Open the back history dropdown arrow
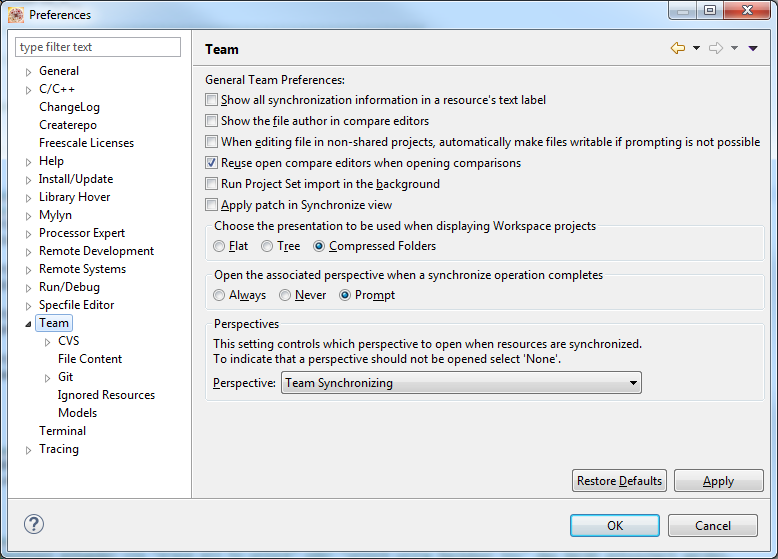 [696, 48]
